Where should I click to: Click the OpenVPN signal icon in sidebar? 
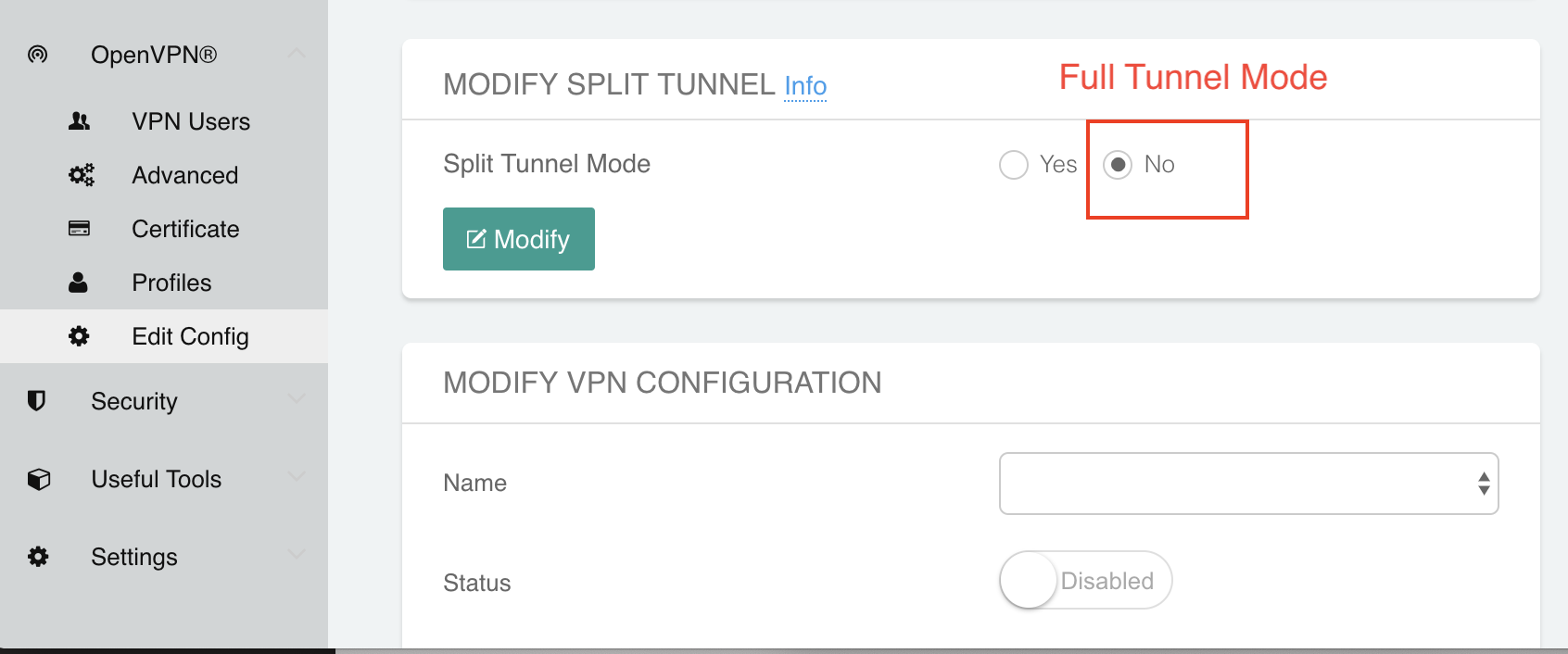pos(38,55)
